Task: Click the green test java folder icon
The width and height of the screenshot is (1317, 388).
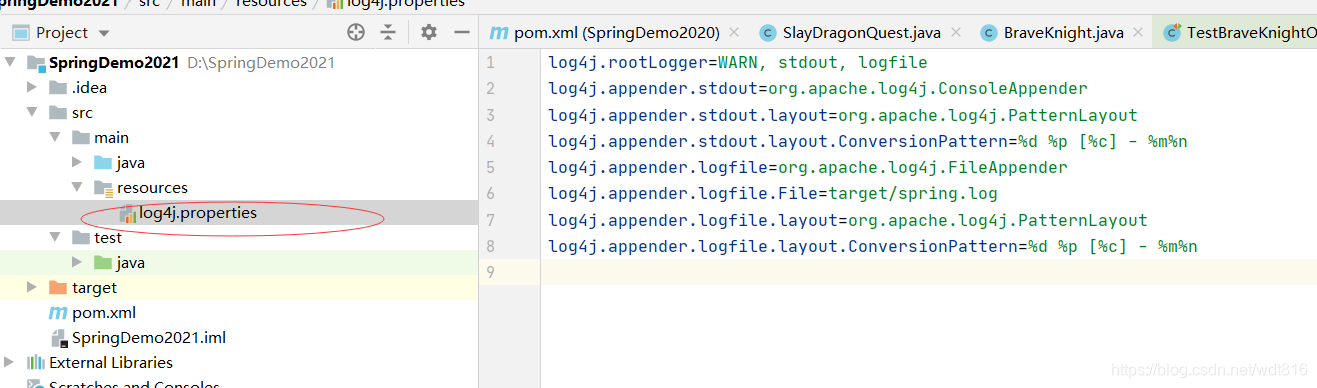Action: click(x=103, y=263)
